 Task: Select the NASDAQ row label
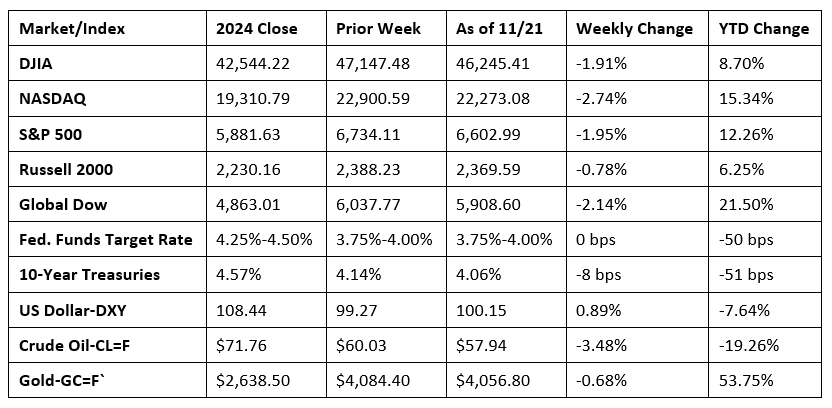50,101
